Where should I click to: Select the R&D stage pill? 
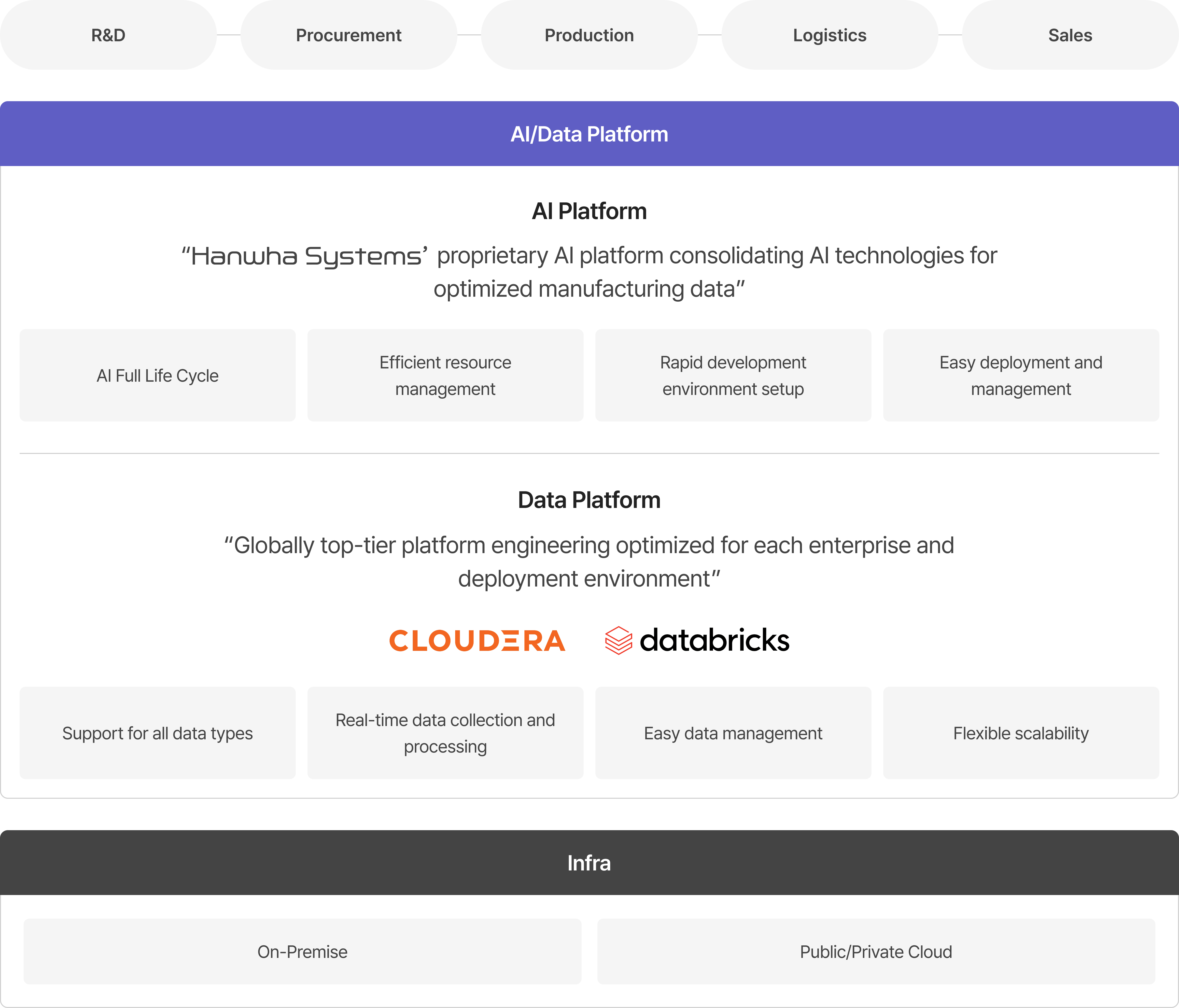(108, 35)
